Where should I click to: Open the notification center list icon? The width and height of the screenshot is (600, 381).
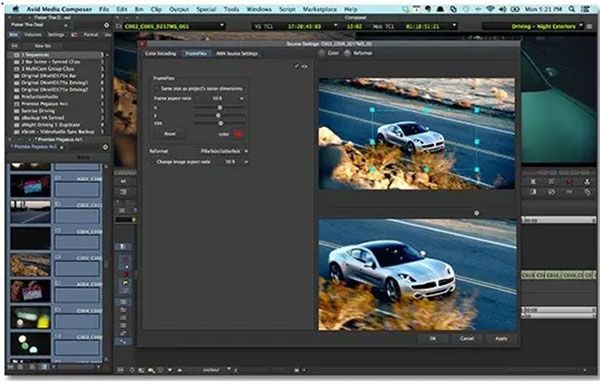click(x=586, y=9)
